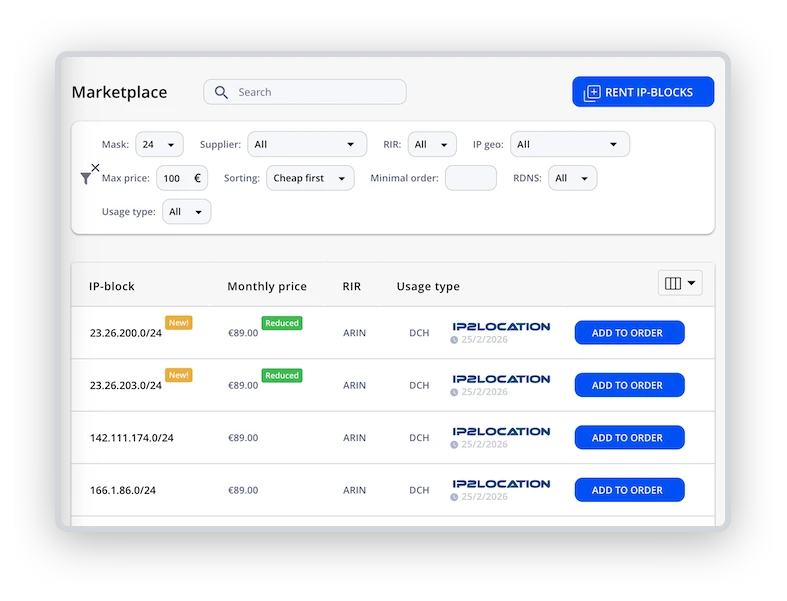Select IP block 142.111.174.0/24 text
This screenshot has height=601, width=787.
point(132,438)
